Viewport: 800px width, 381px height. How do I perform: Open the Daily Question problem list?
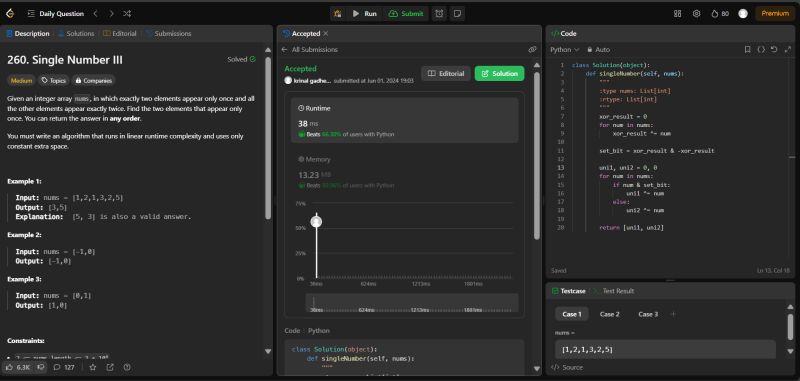56,14
